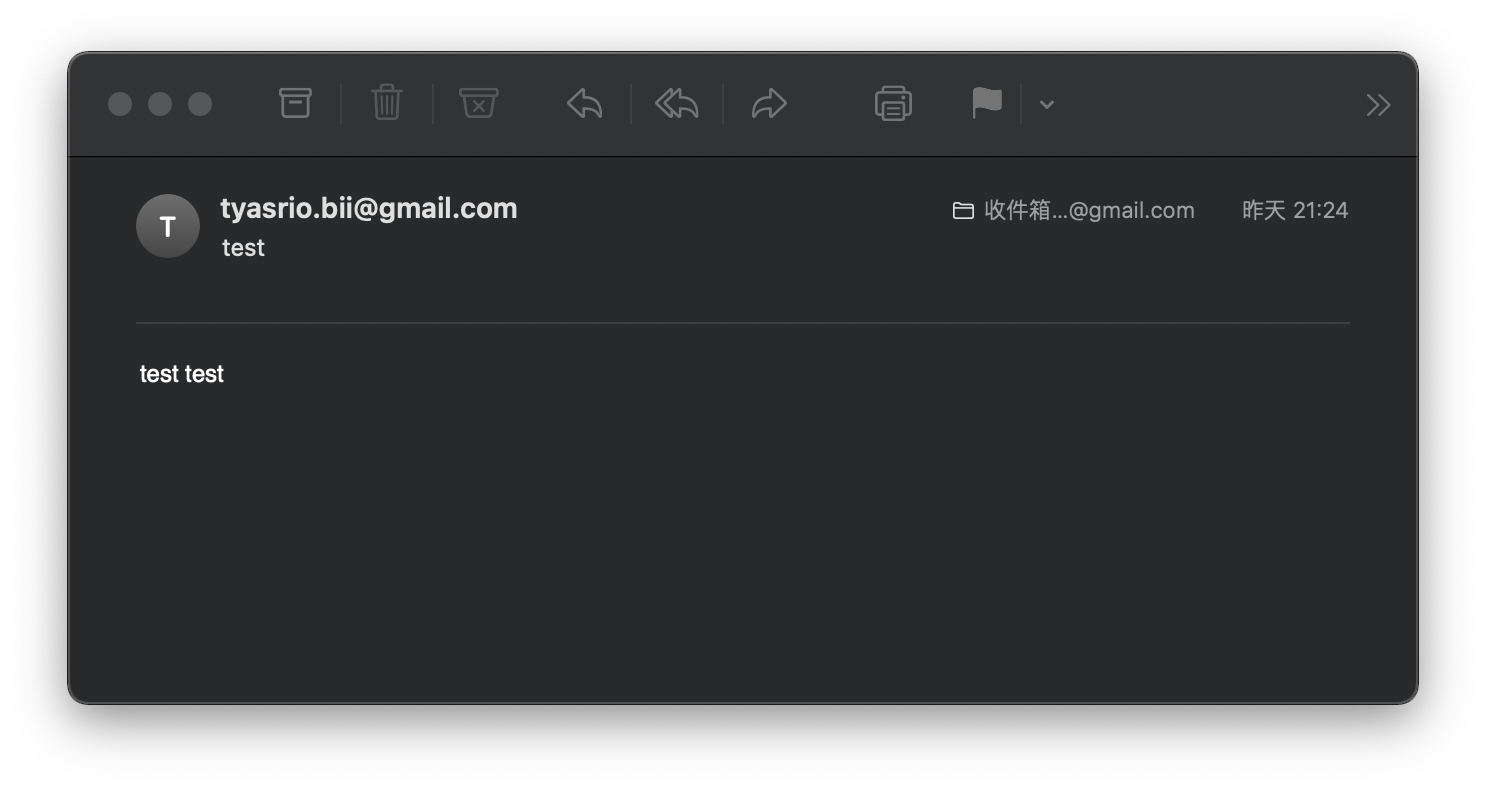
Task: Minimize the message window with middle button
Action: pyautogui.click(x=160, y=104)
